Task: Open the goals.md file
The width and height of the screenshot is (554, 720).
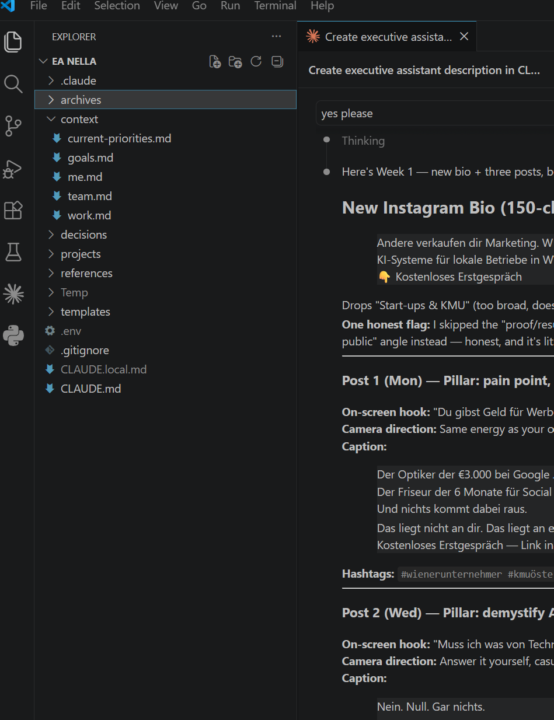Action: click(90, 158)
